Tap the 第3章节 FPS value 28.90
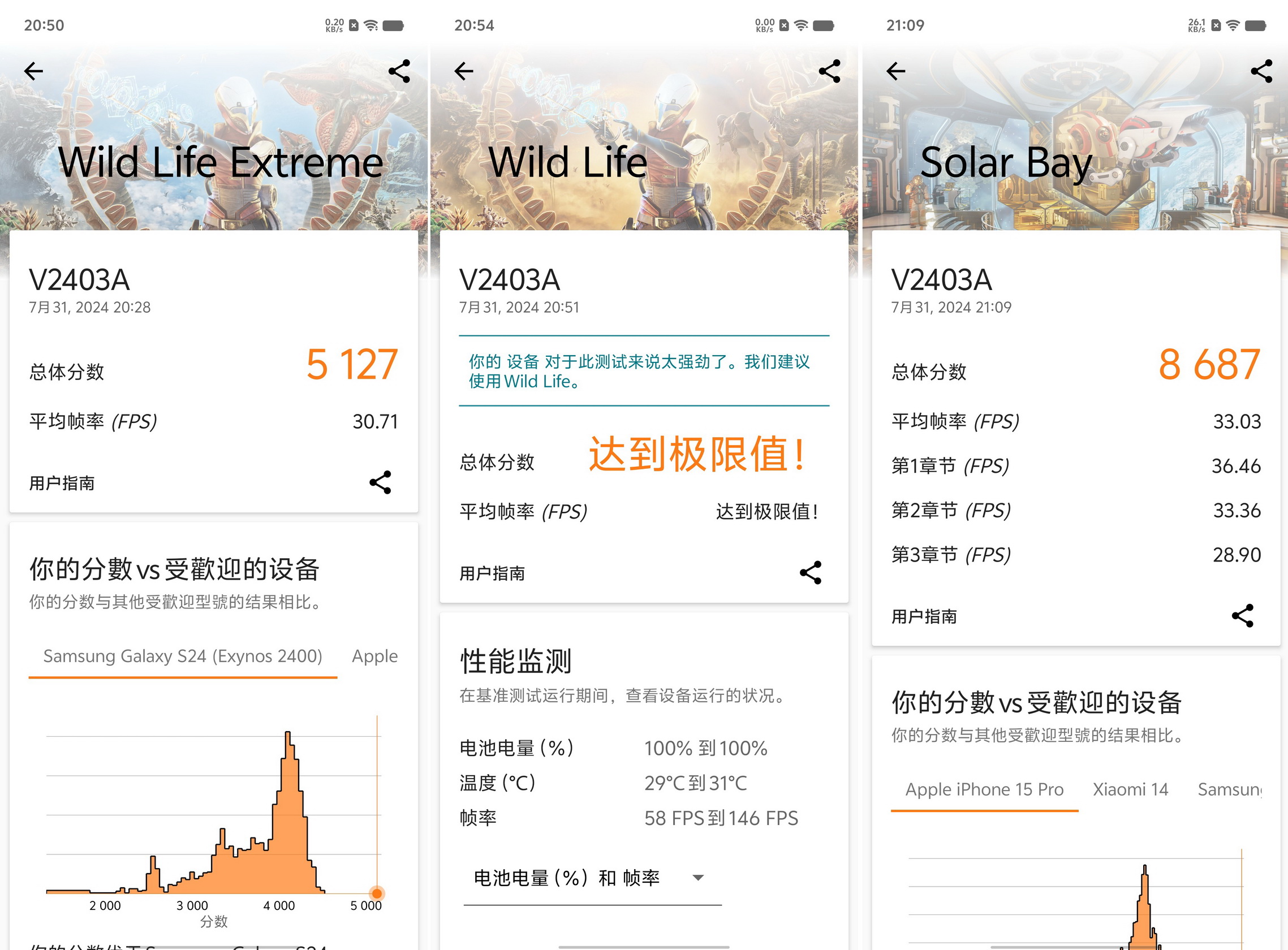 [1237, 554]
